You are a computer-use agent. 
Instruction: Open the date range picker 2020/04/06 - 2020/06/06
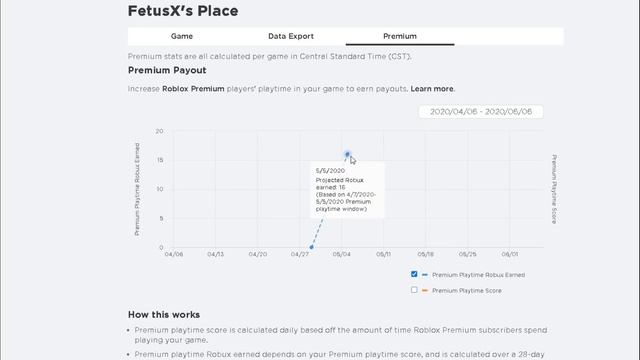(481, 112)
